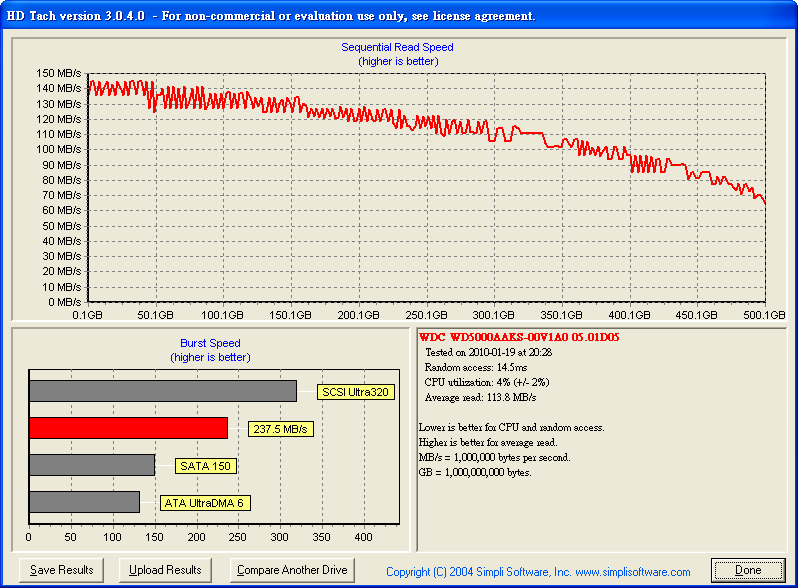Click the Save Results button
The image size is (798, 588).
coord(62,570)
